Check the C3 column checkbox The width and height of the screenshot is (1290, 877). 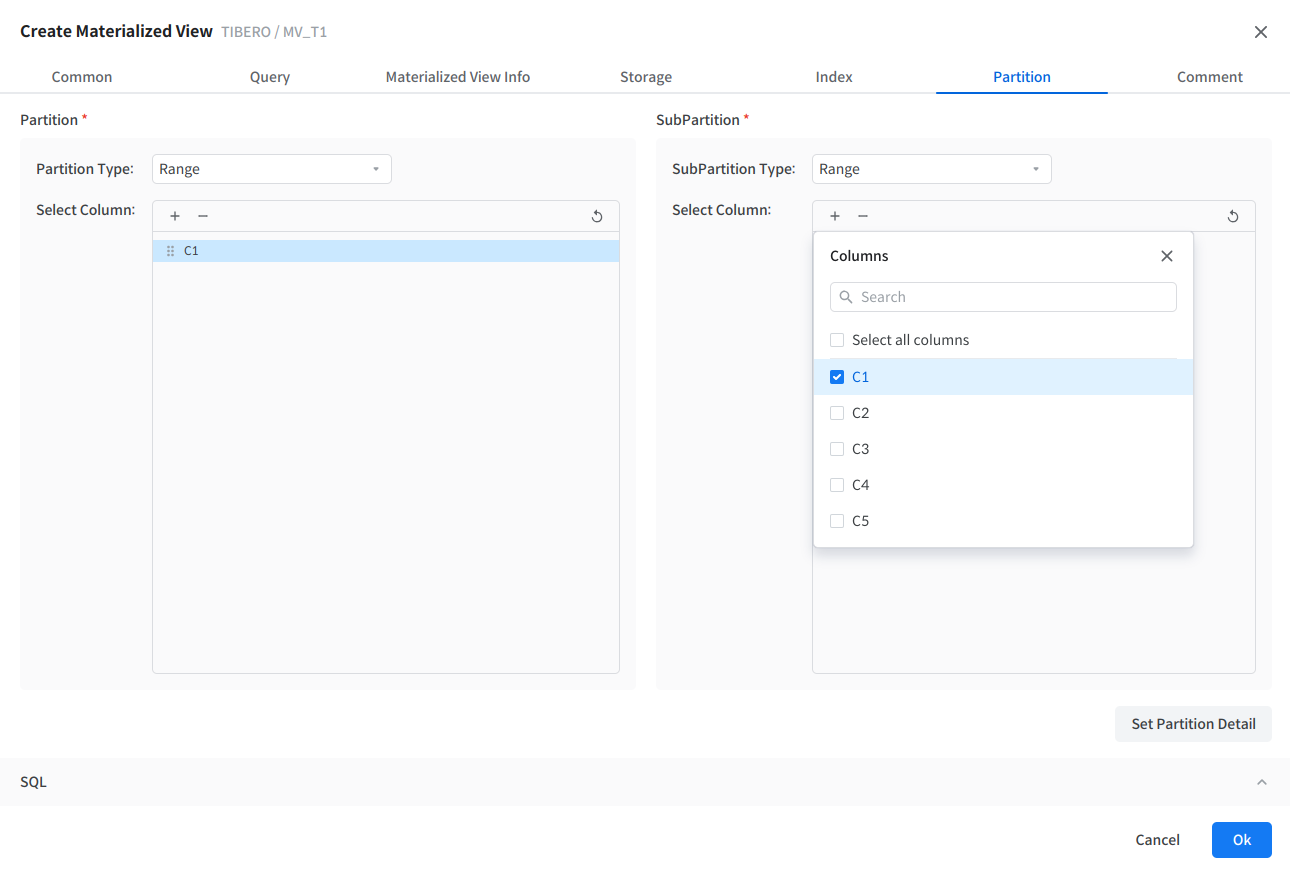837,449
